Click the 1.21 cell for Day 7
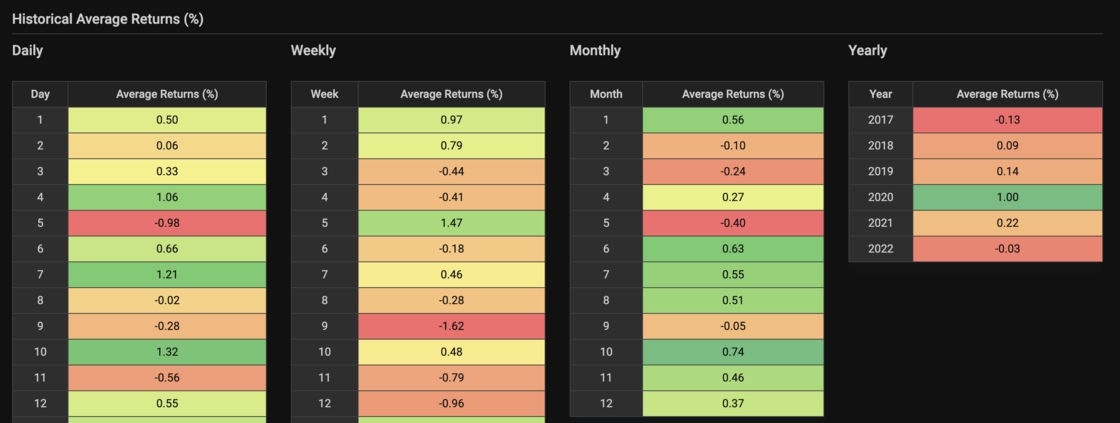The height and width of the screenshot is (423, 1120). [x=167, y=275]
